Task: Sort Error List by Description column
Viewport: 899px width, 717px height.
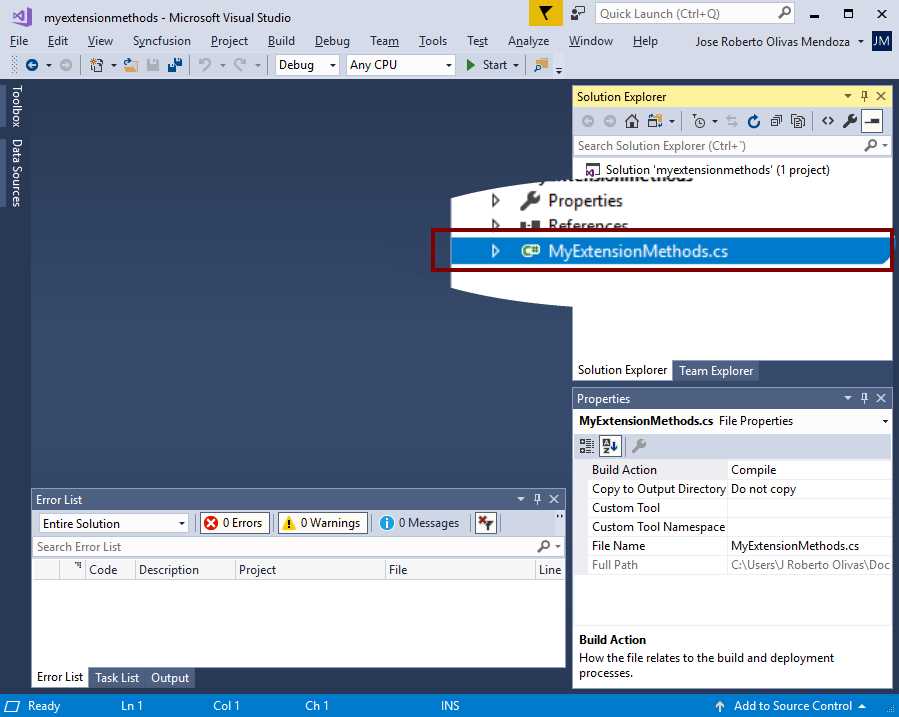Action: pyautogui.click(x=185, y=570)
